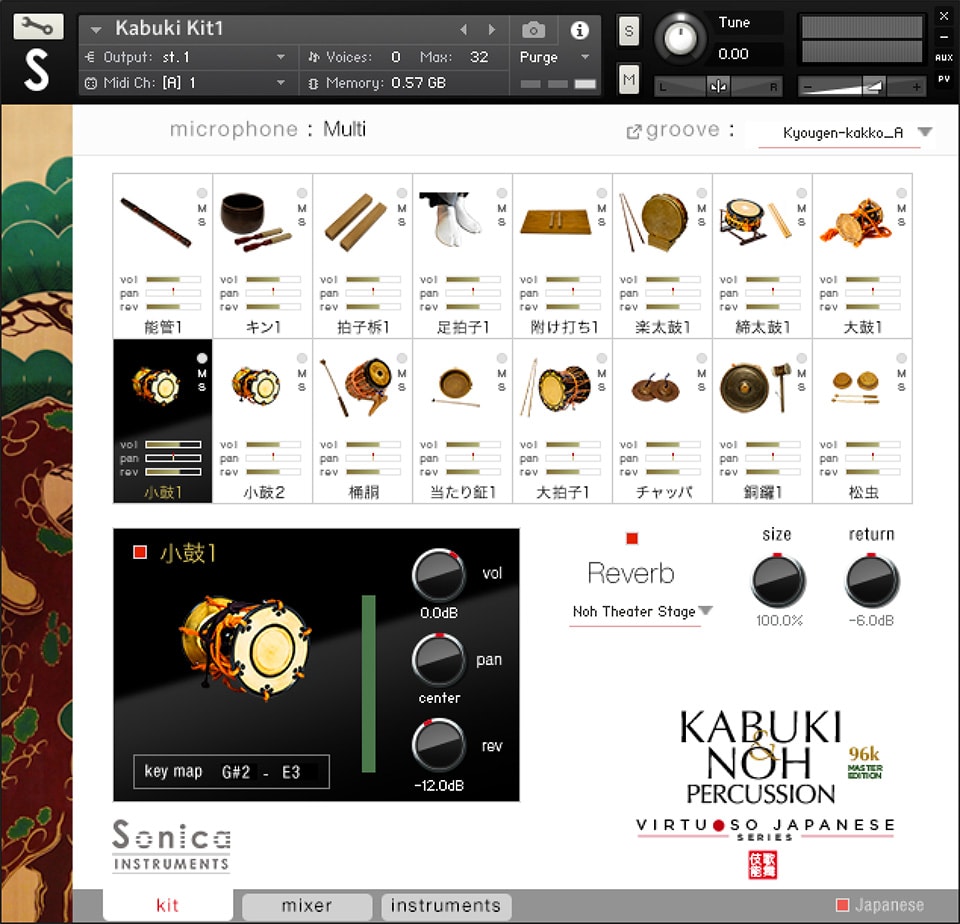Toggle the Japanese language checkbox
Screen dimensions: 960x924
(842, 904)
